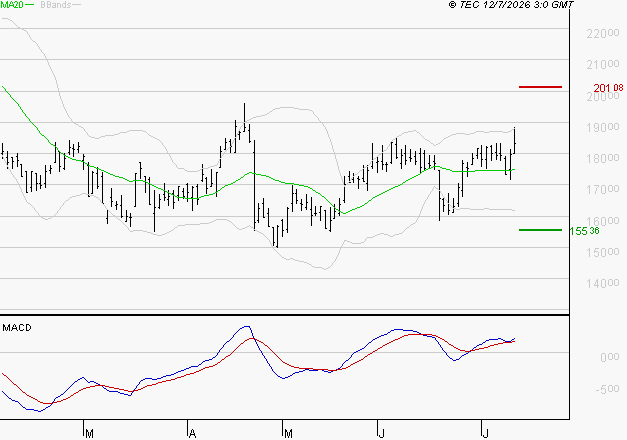Click the MACD 000 axis value
Screen dimensions: 627x440
[610, 357]
